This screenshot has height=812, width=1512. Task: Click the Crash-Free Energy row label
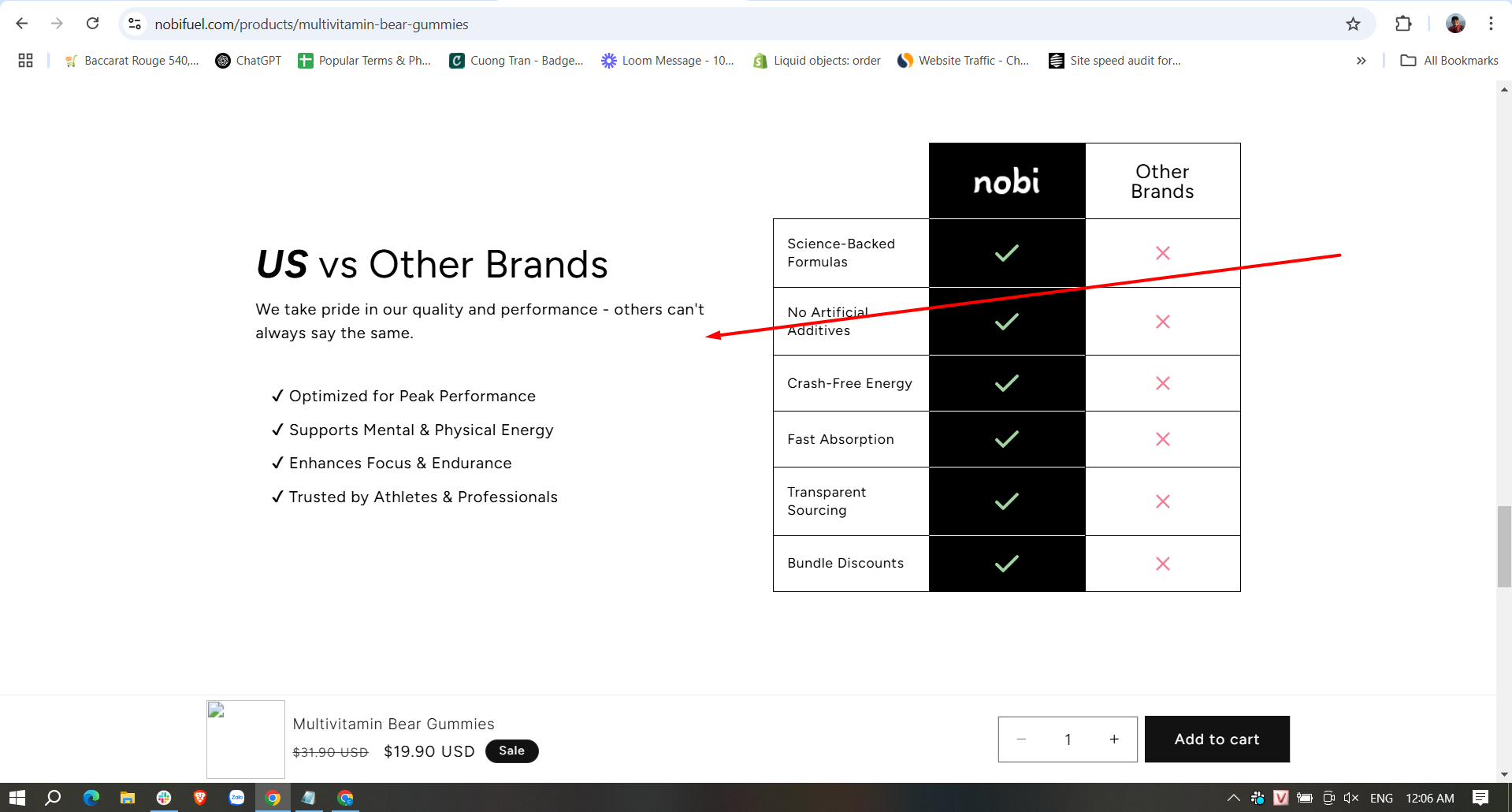(850, 383)
